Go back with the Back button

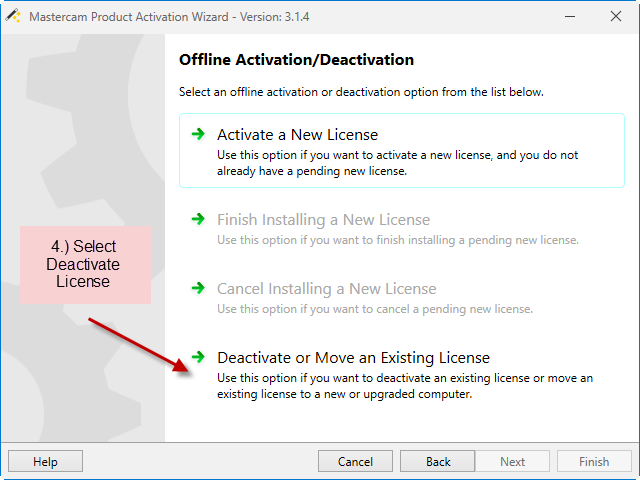tap(438, 462)
